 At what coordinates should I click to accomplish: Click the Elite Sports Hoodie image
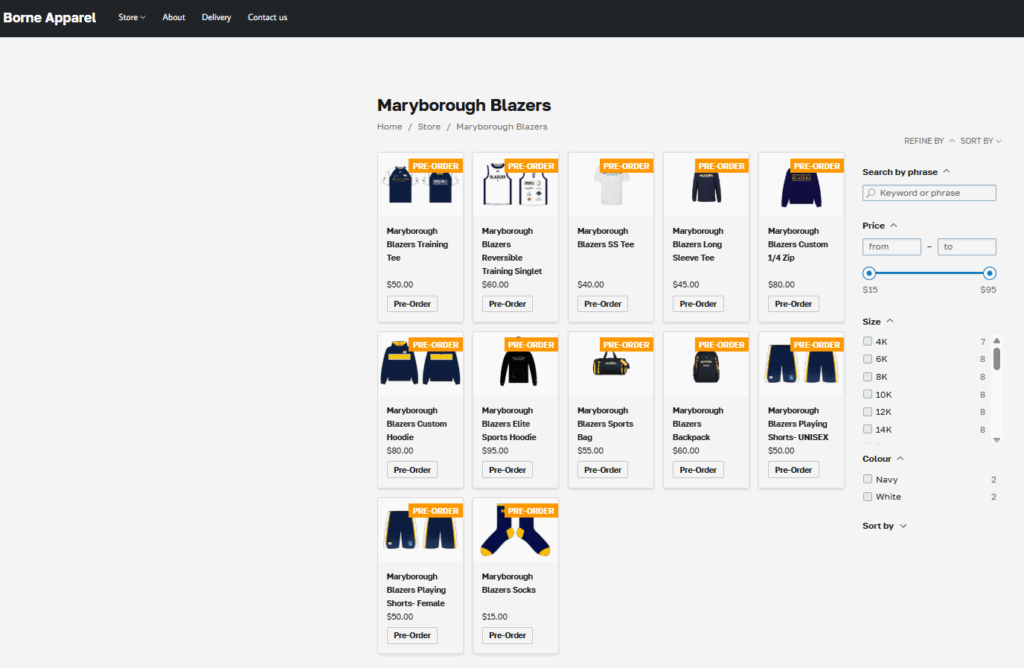(x=515, y=366)
